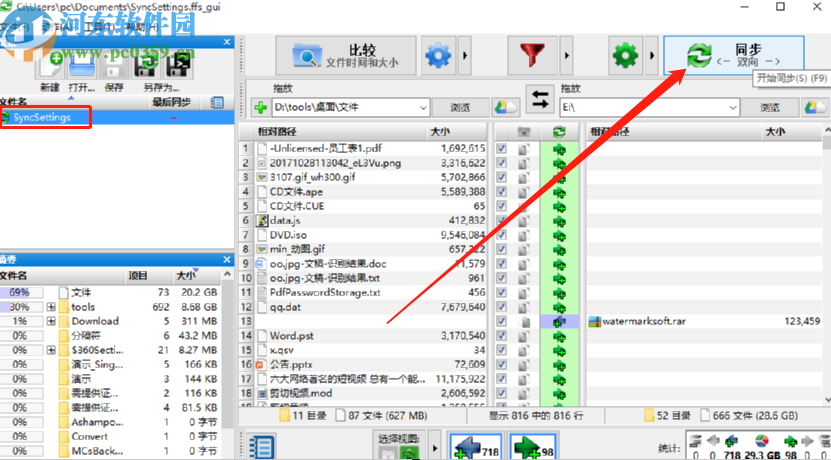Open comparison settings blue gear

[x=438, y=55]
